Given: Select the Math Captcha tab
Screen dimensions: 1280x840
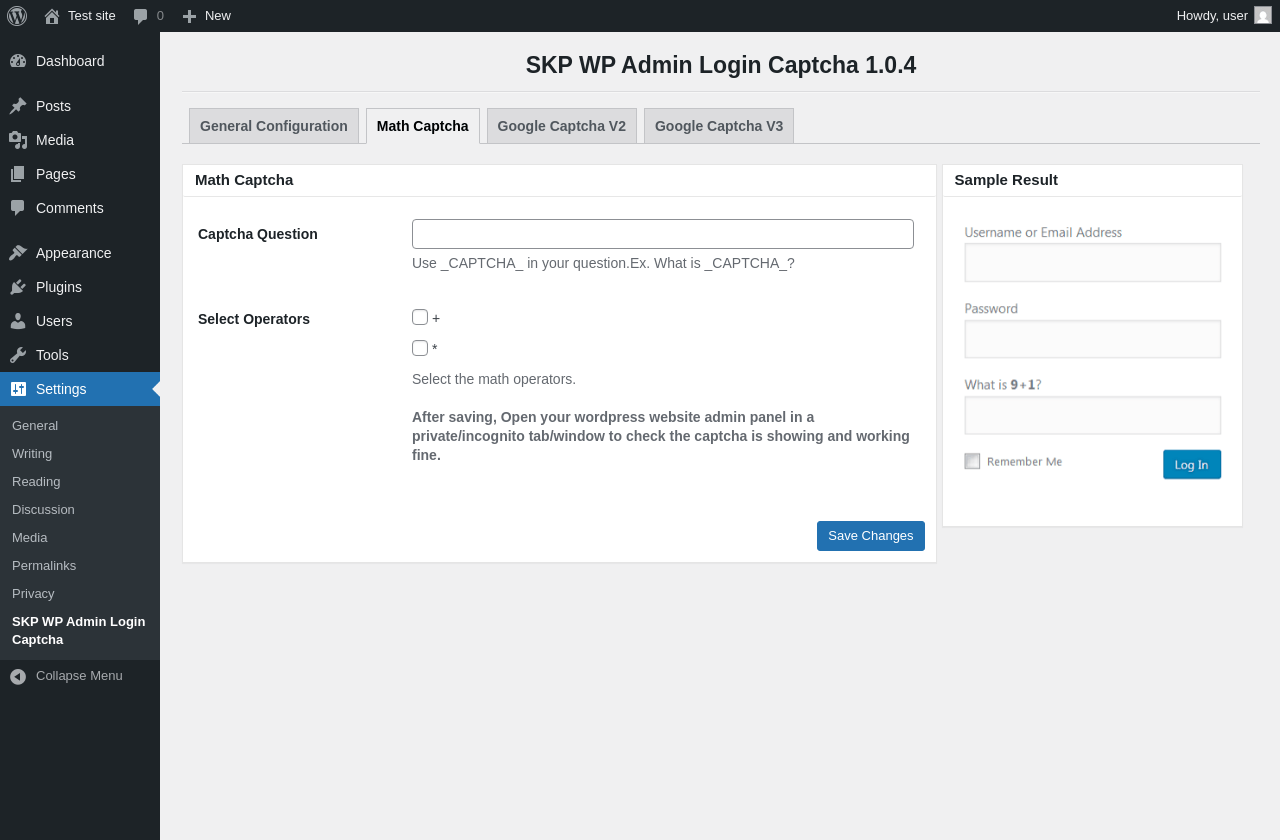Looking at the screenshot, I should point(423,126).
